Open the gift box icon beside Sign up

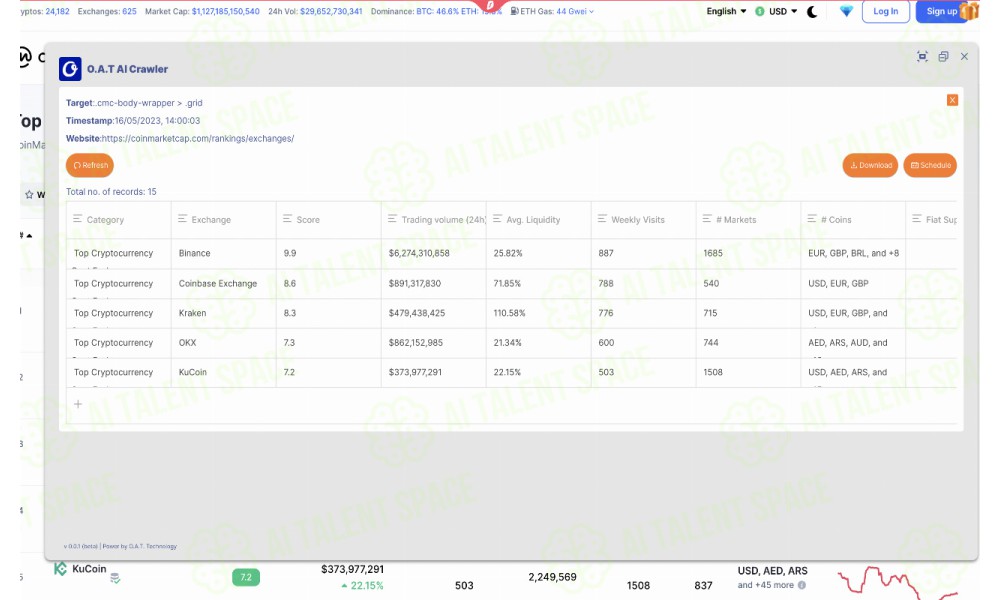969,11
